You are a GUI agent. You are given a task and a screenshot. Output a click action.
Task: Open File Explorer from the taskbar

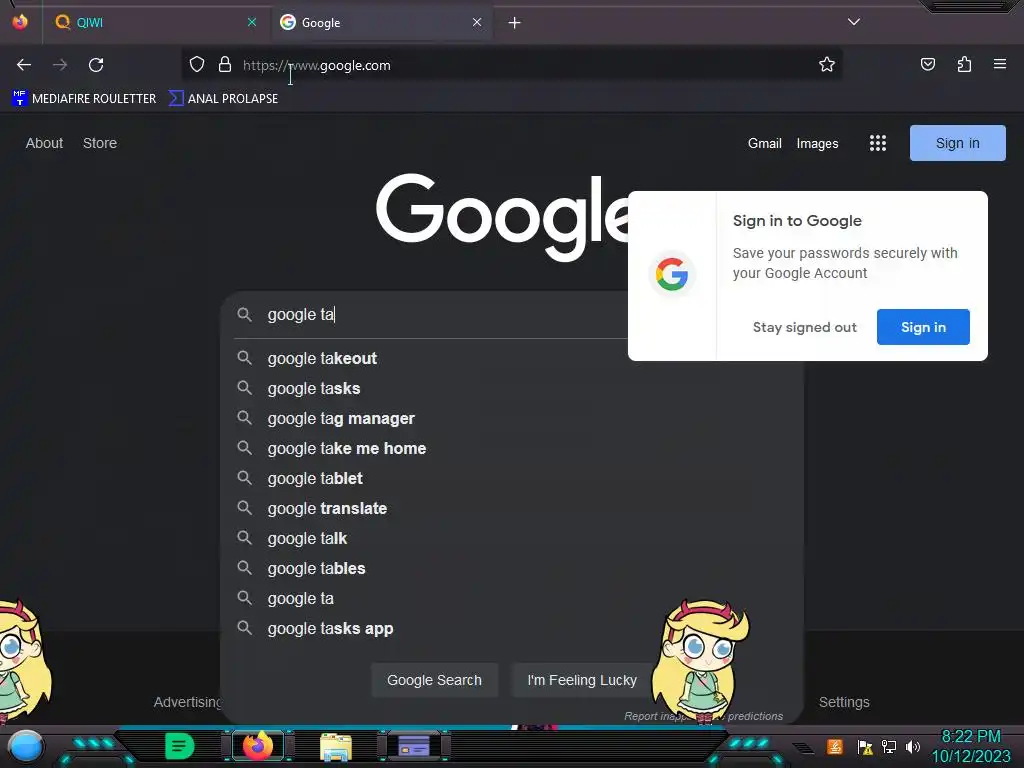336,746
